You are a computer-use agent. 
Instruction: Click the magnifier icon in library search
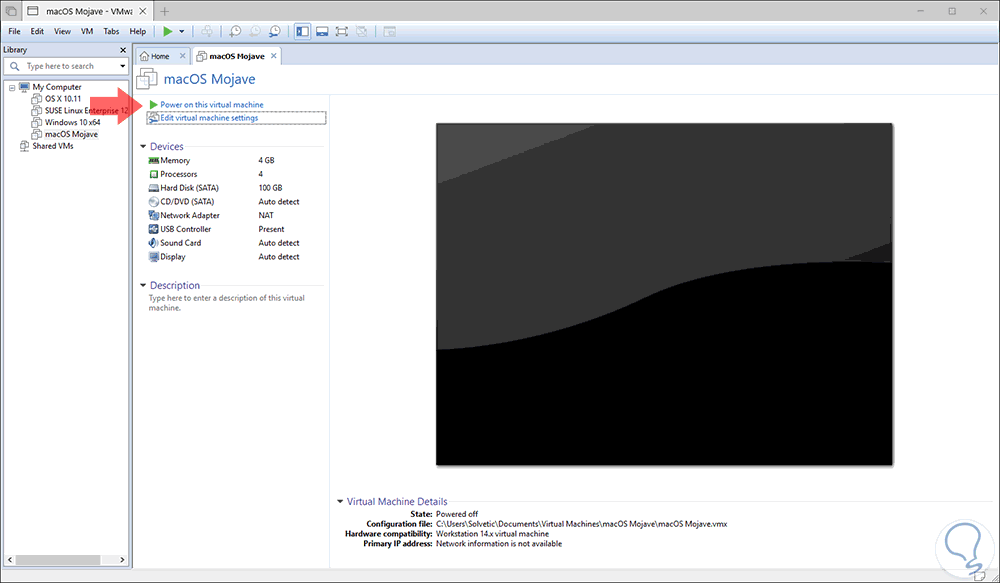(x=15, y=66)
